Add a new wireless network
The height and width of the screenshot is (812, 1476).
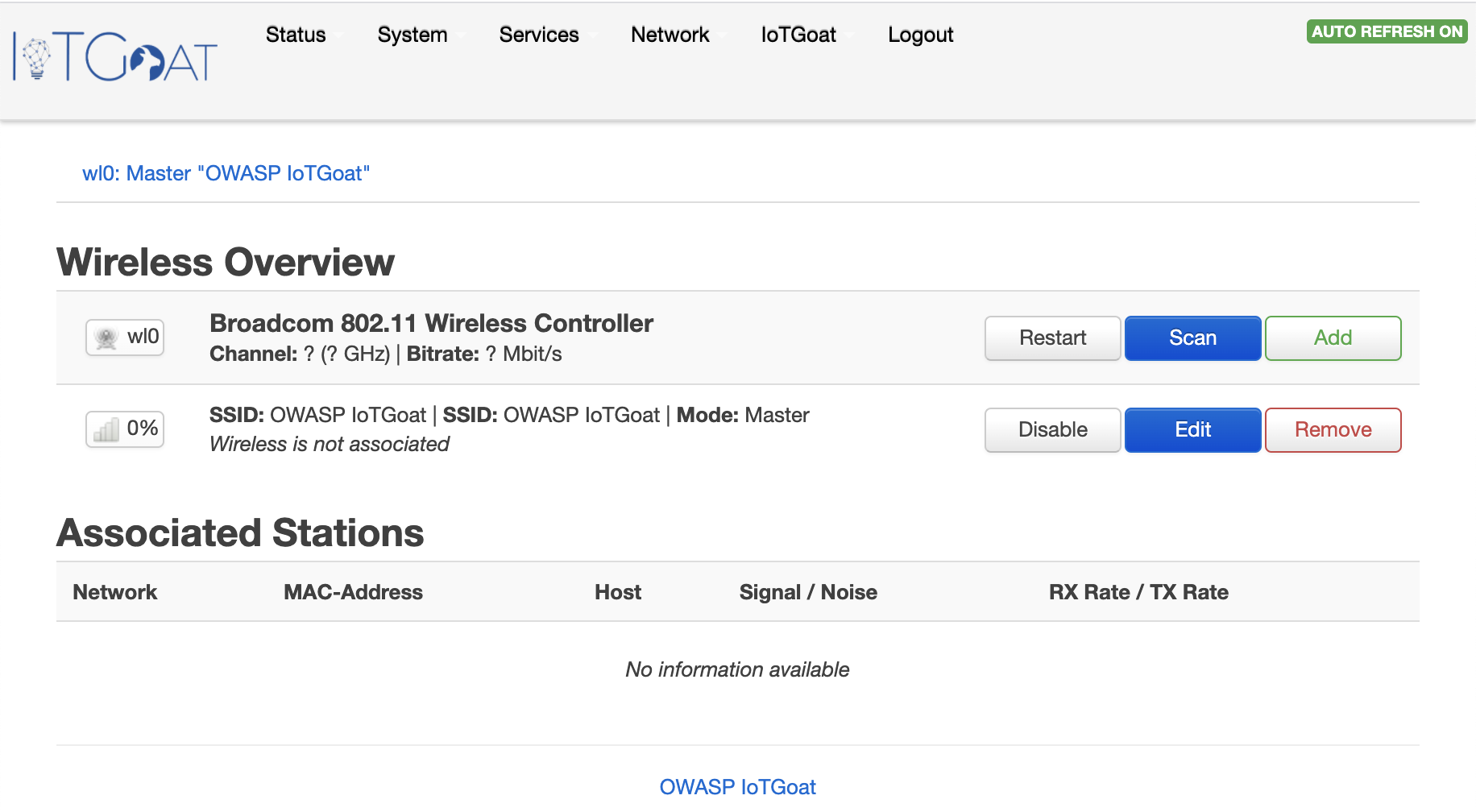coord(1333,338)
